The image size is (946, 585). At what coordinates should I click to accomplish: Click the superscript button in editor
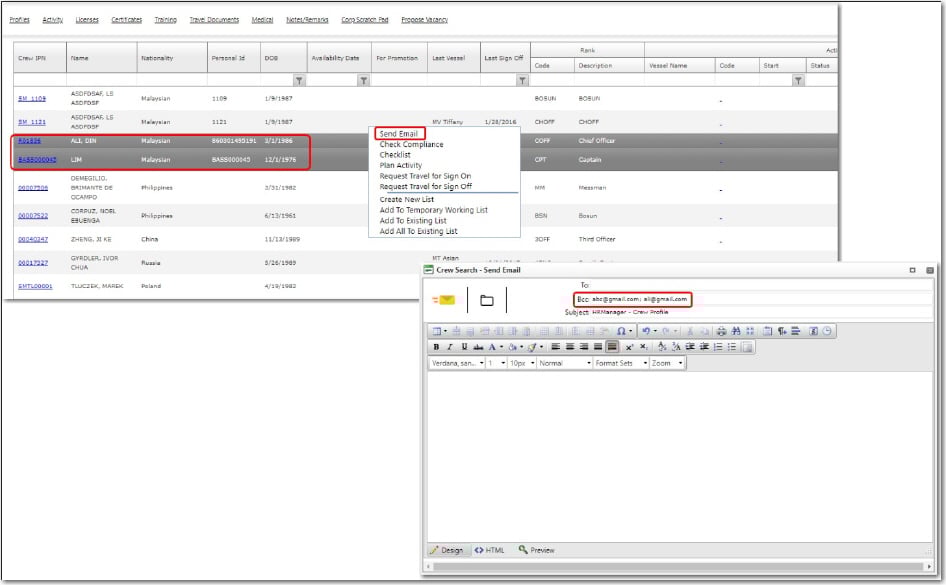pos(630,346)
